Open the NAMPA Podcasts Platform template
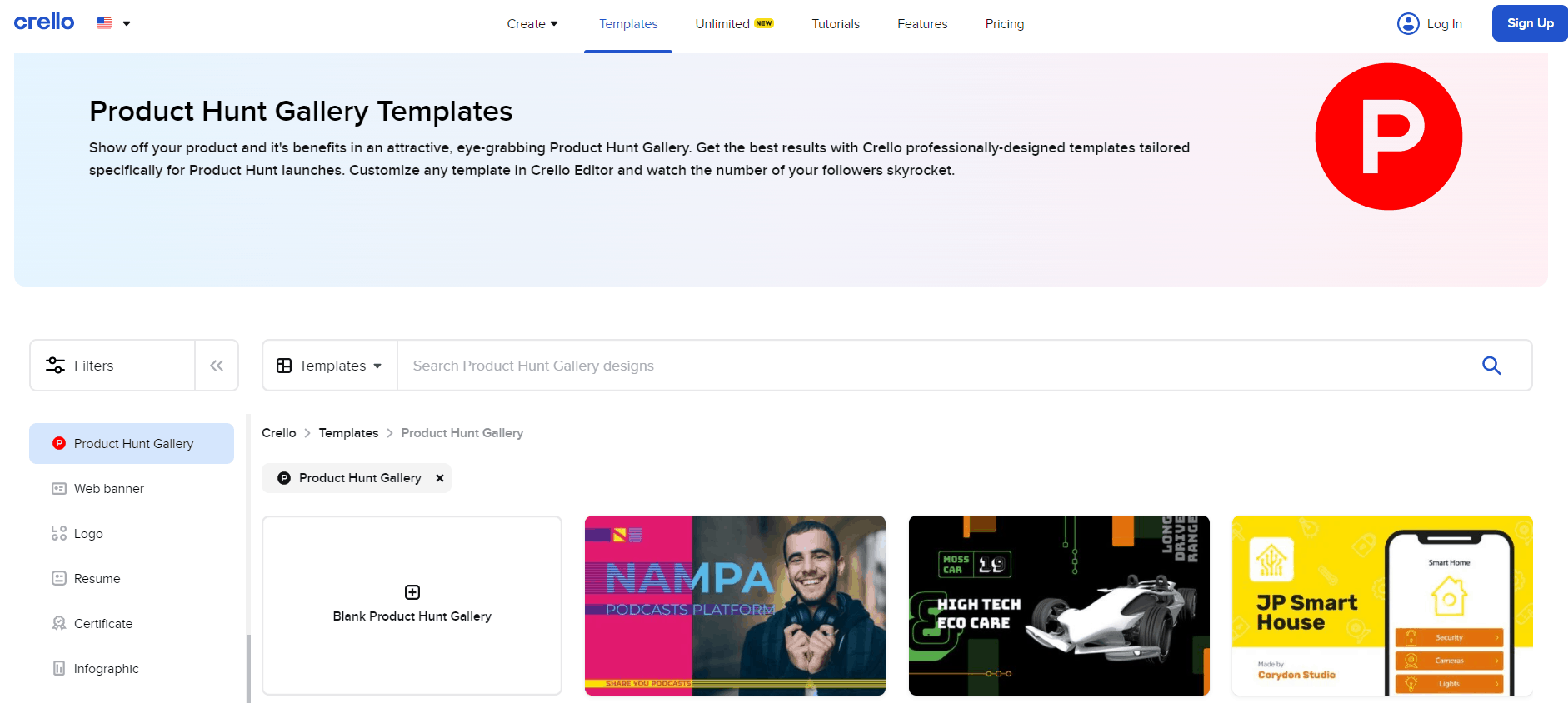The height and width of the screenshot is (703, 1568). pyautogui.click(x=735, y=606)
